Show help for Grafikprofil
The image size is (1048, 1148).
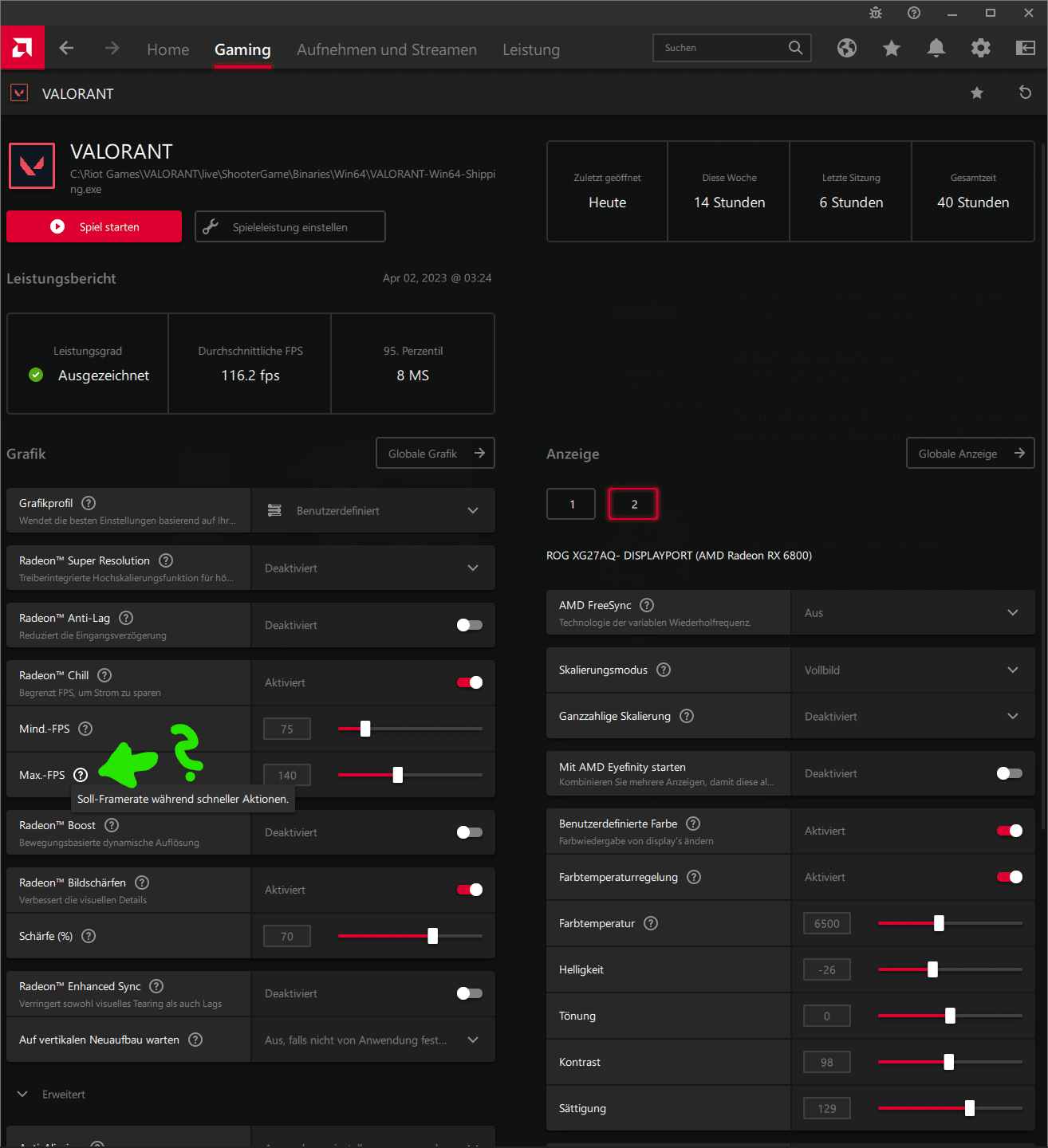coord(89,503)
